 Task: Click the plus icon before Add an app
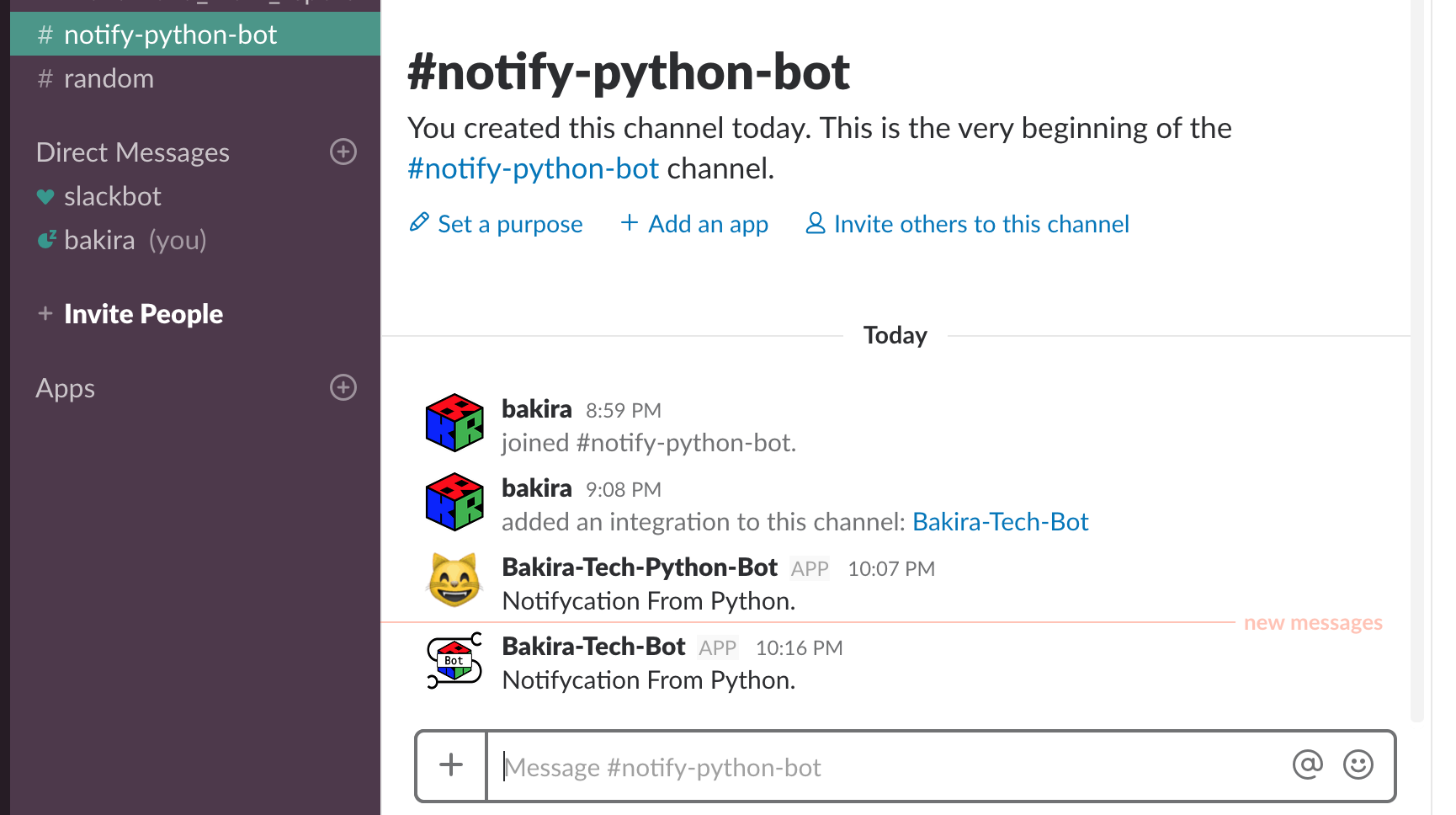(x=629, y=223)
